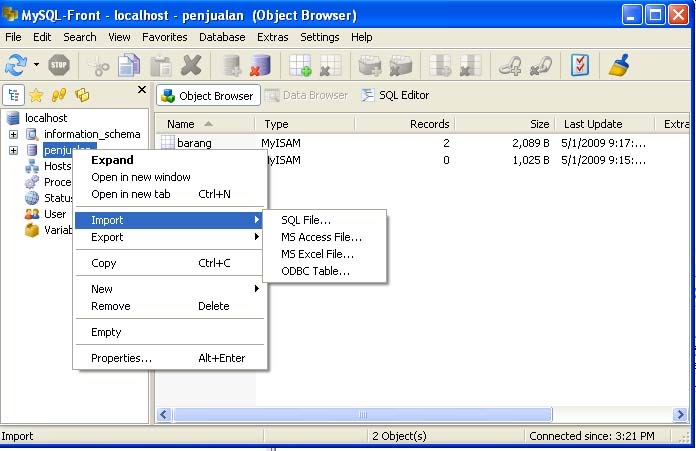The width and height of the screenshot is (696, 451).
Task: Open the View menu
Action: pyautogui.click(x=119, y=37)
